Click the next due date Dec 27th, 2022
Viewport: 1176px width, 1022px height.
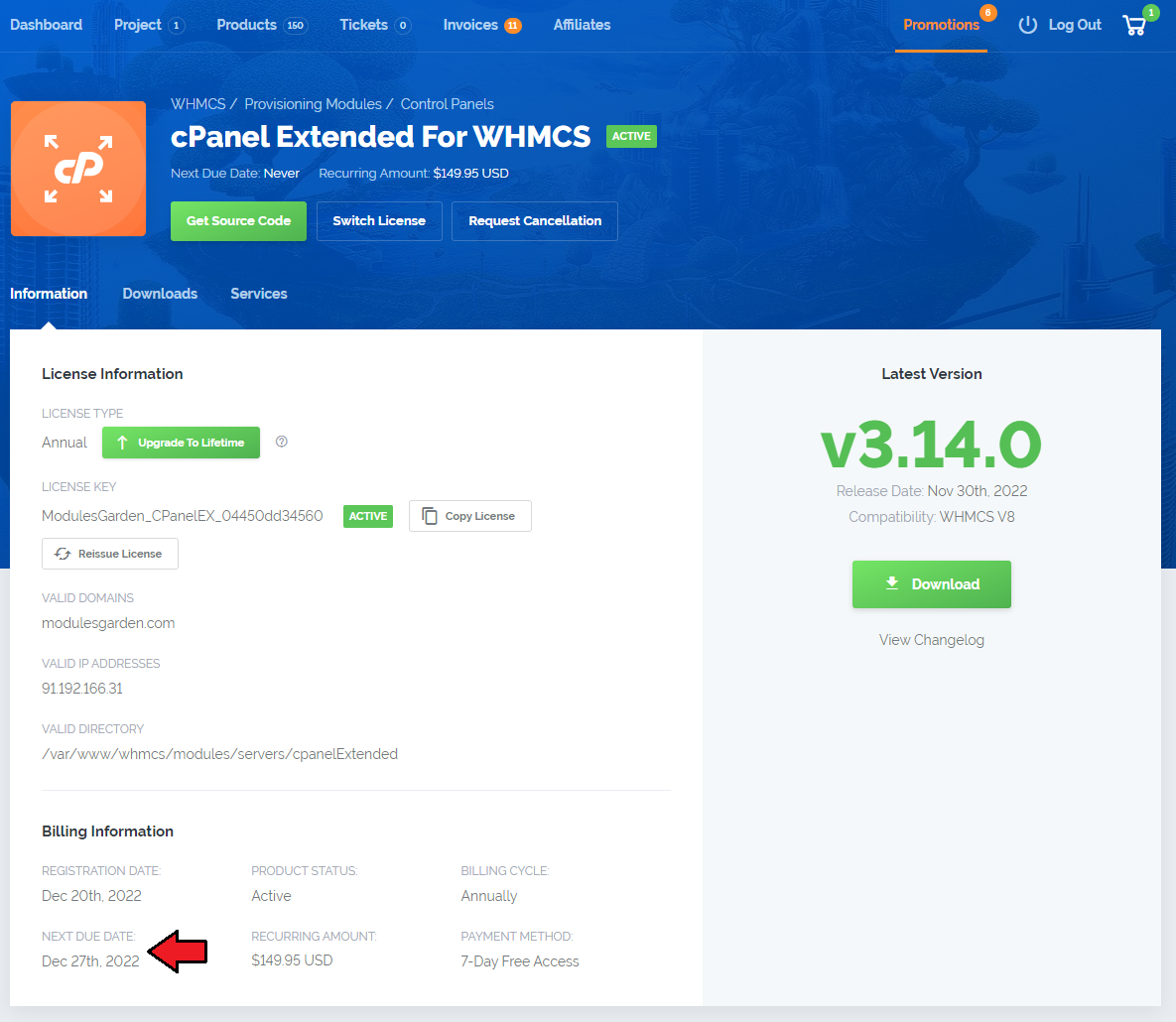90,961
